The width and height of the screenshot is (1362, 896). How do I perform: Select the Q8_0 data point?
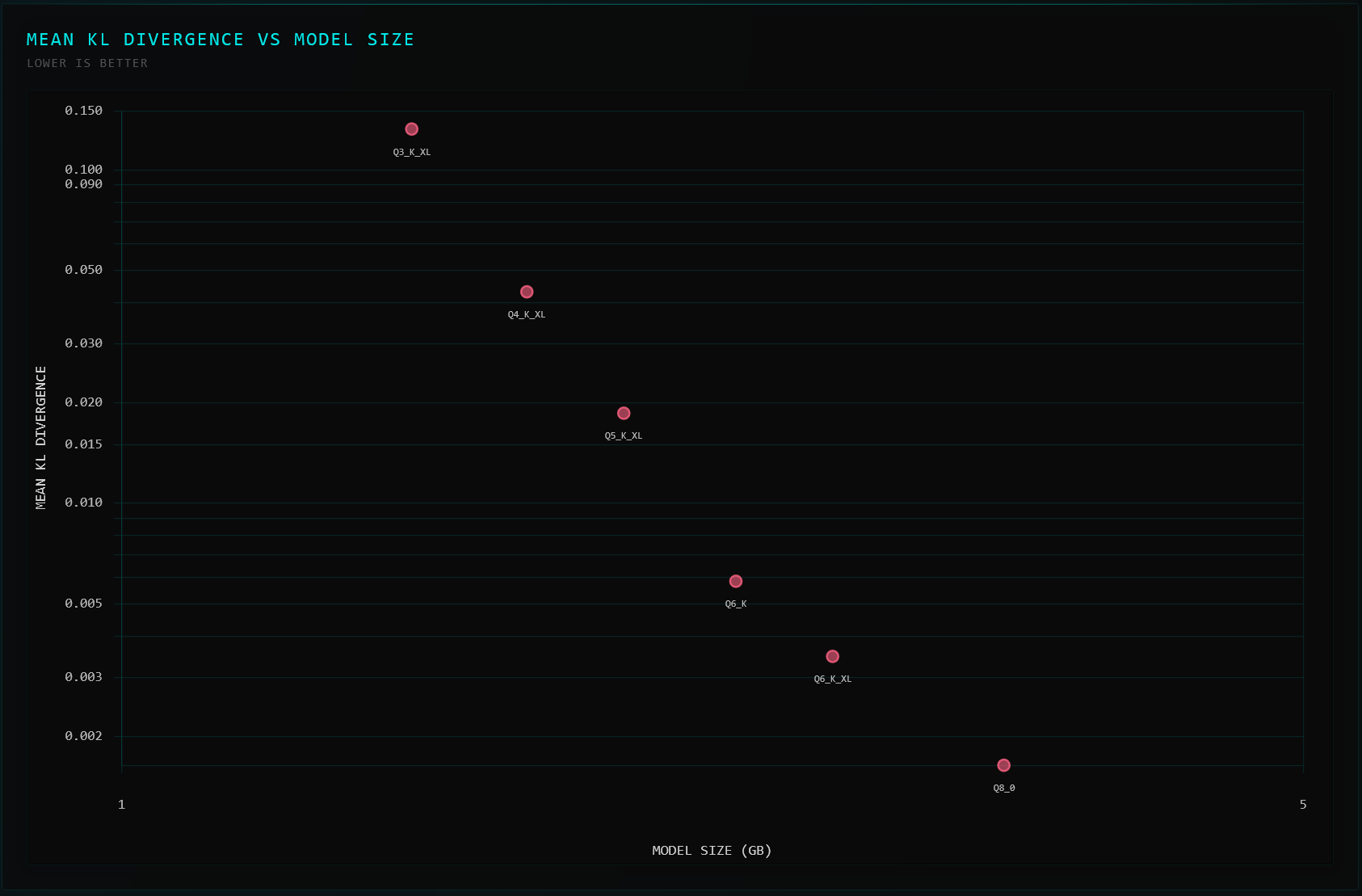[x=1004, y=765]
